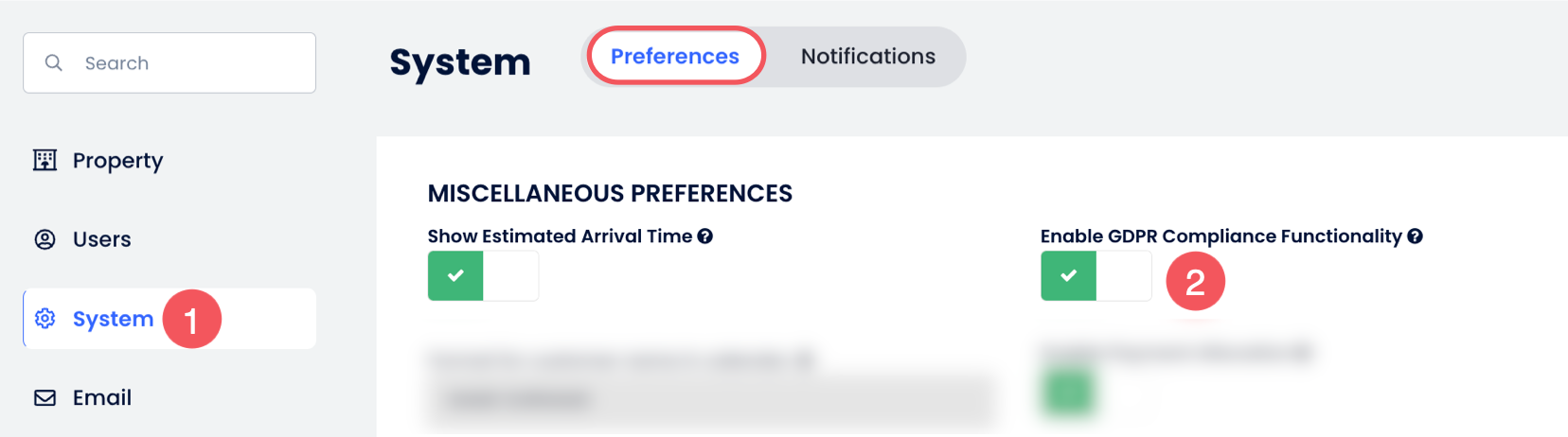Screen dimensions: 1568x437
Task: Click the Property building icon
Action: (45, 160)
